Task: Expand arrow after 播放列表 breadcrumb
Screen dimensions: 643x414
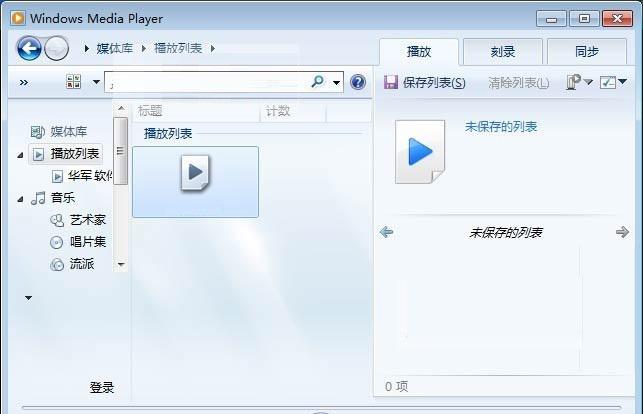Action: click(212, 48)
